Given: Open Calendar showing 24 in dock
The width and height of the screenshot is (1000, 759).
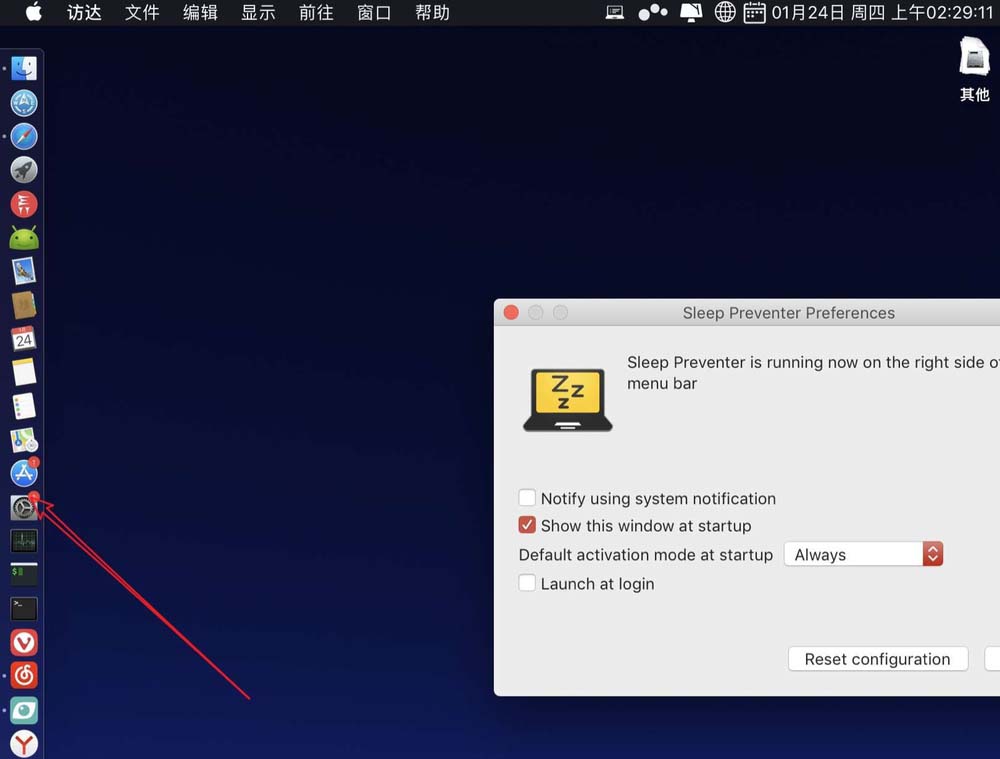Looking at the screenshot, I should point(24,339).
